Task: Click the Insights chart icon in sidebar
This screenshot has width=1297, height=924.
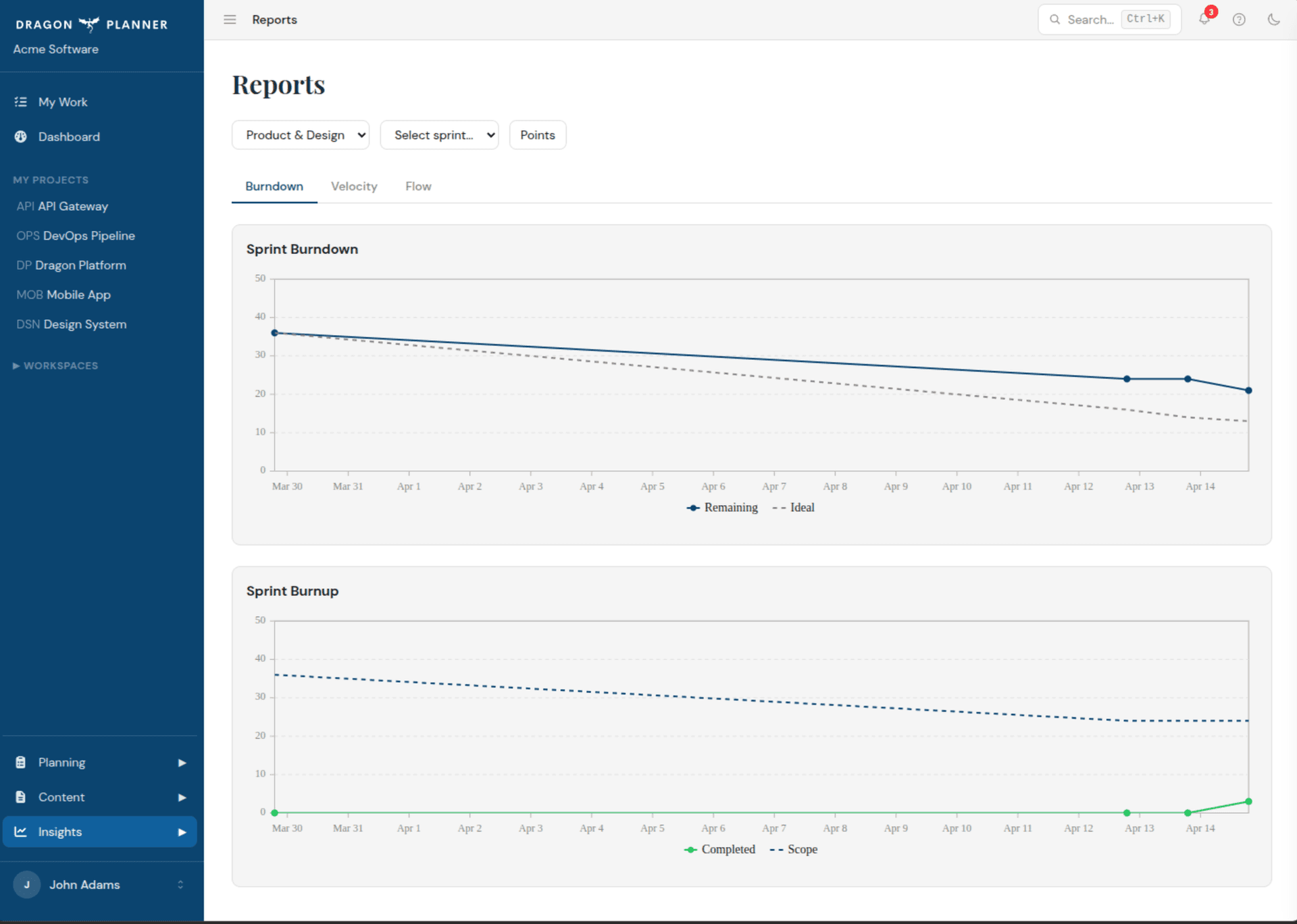Action: pyautogui.click(x=21, y=831)
